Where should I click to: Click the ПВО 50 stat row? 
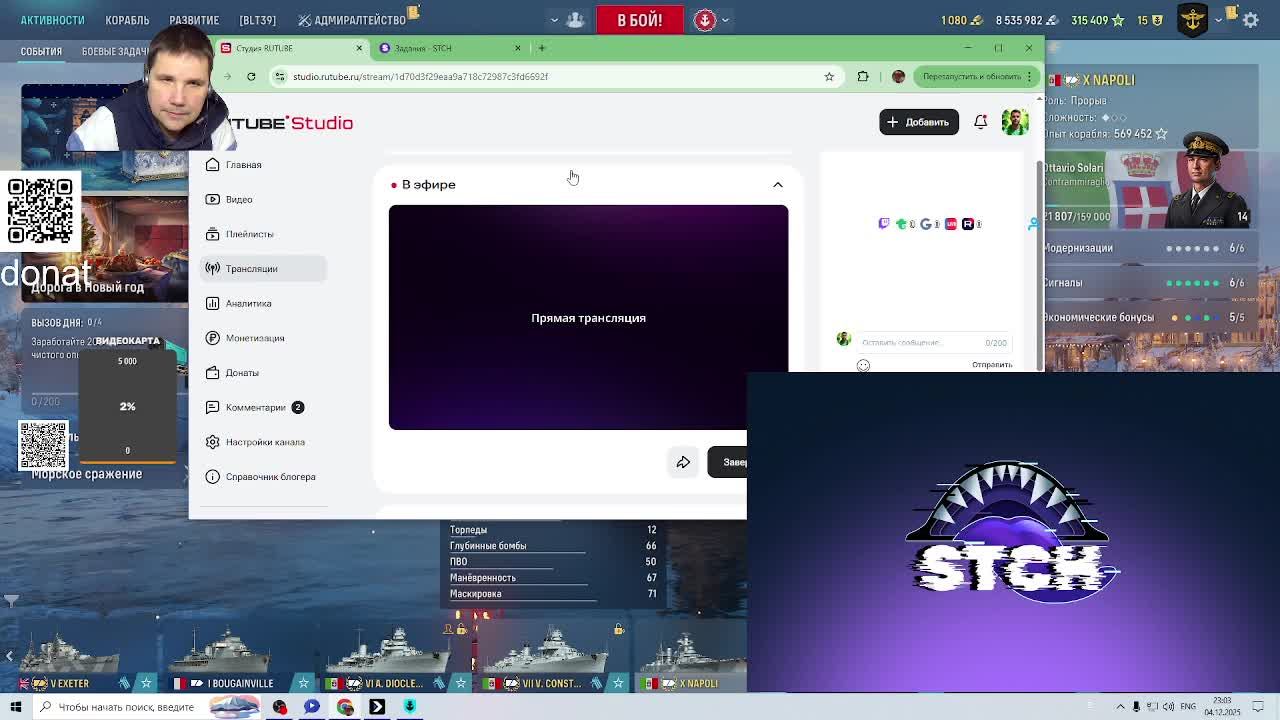tap(553, 562)
